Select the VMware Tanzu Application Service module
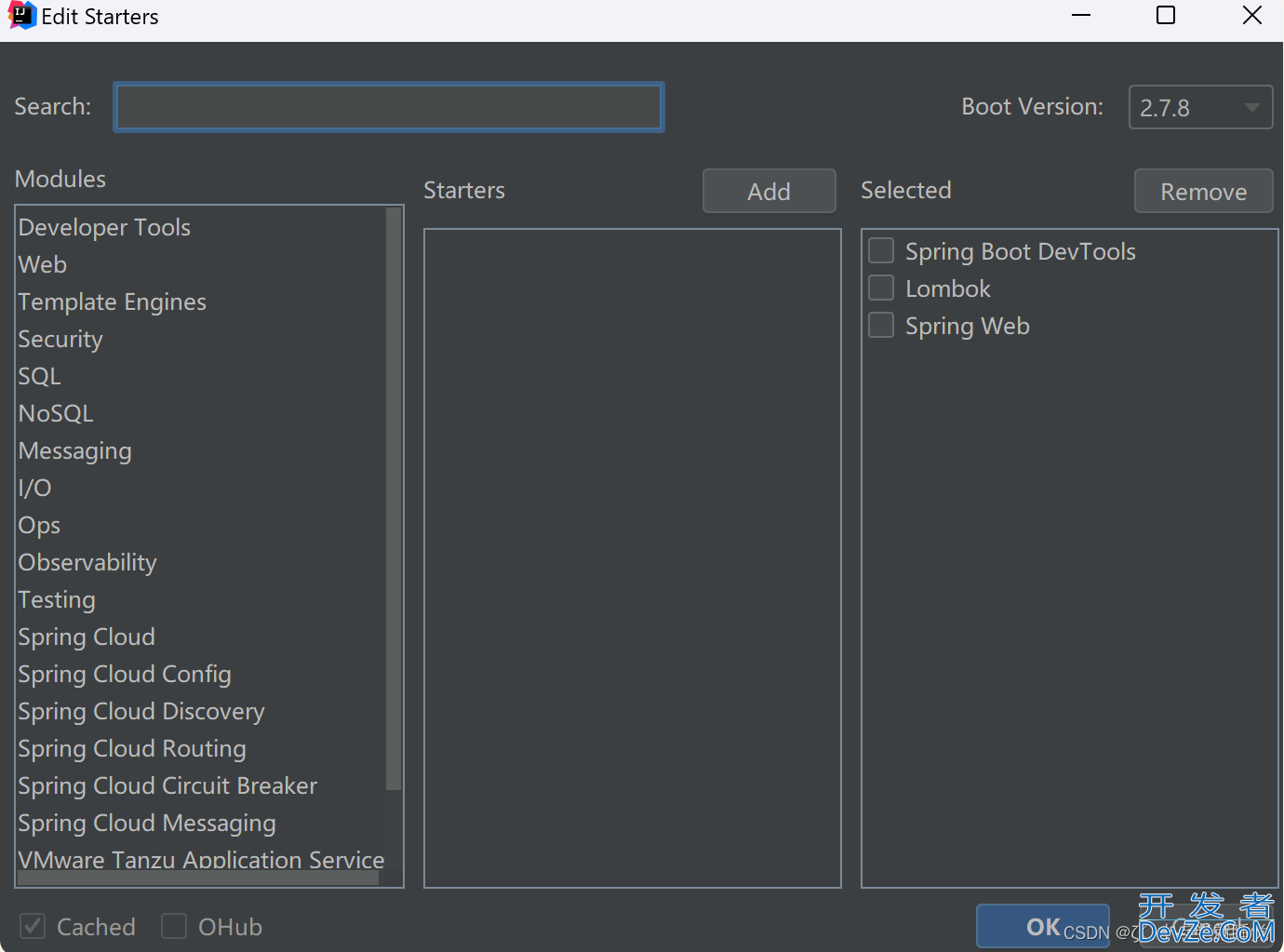This screenshot has height=952, width=1284. 201,857
